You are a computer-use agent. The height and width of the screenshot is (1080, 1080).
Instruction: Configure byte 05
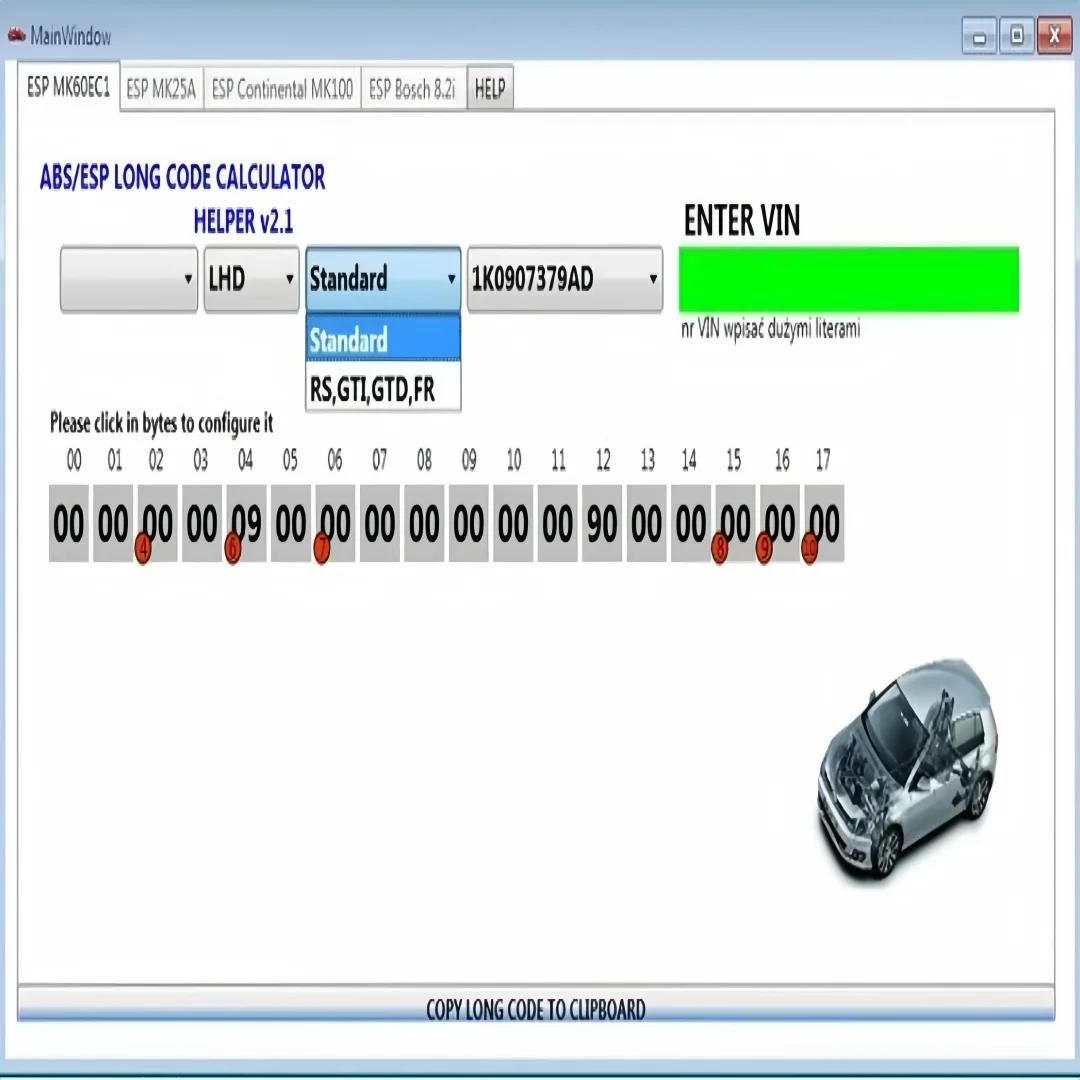[291, 523]
